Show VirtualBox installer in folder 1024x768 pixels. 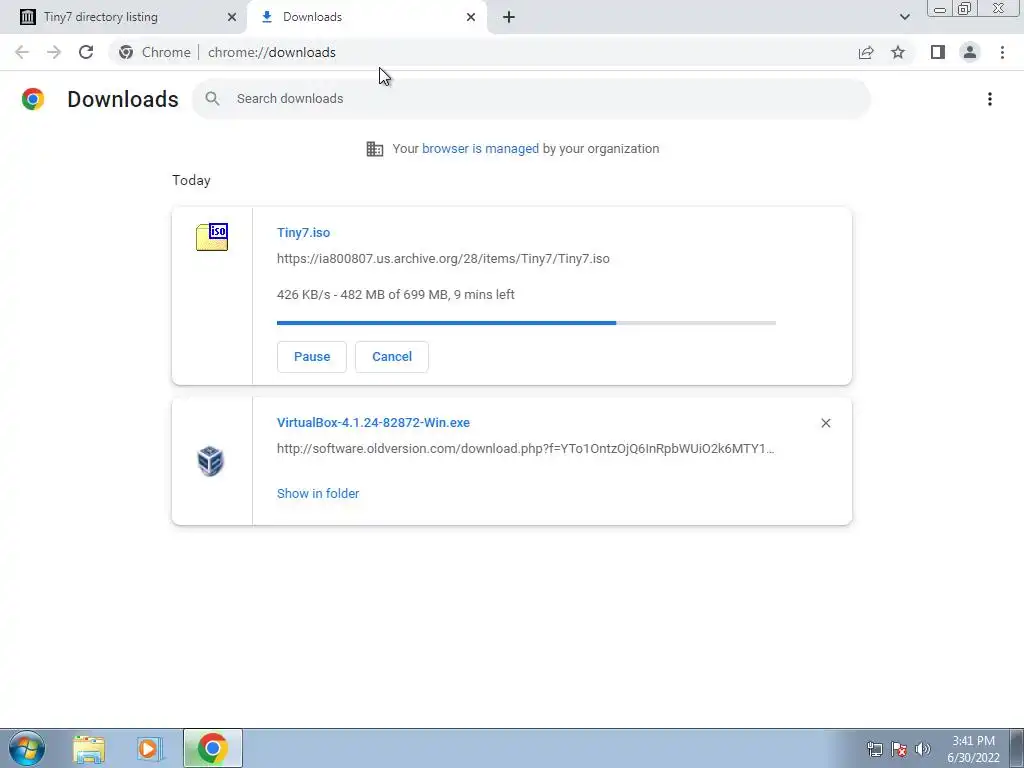click(x=317, y=494)
